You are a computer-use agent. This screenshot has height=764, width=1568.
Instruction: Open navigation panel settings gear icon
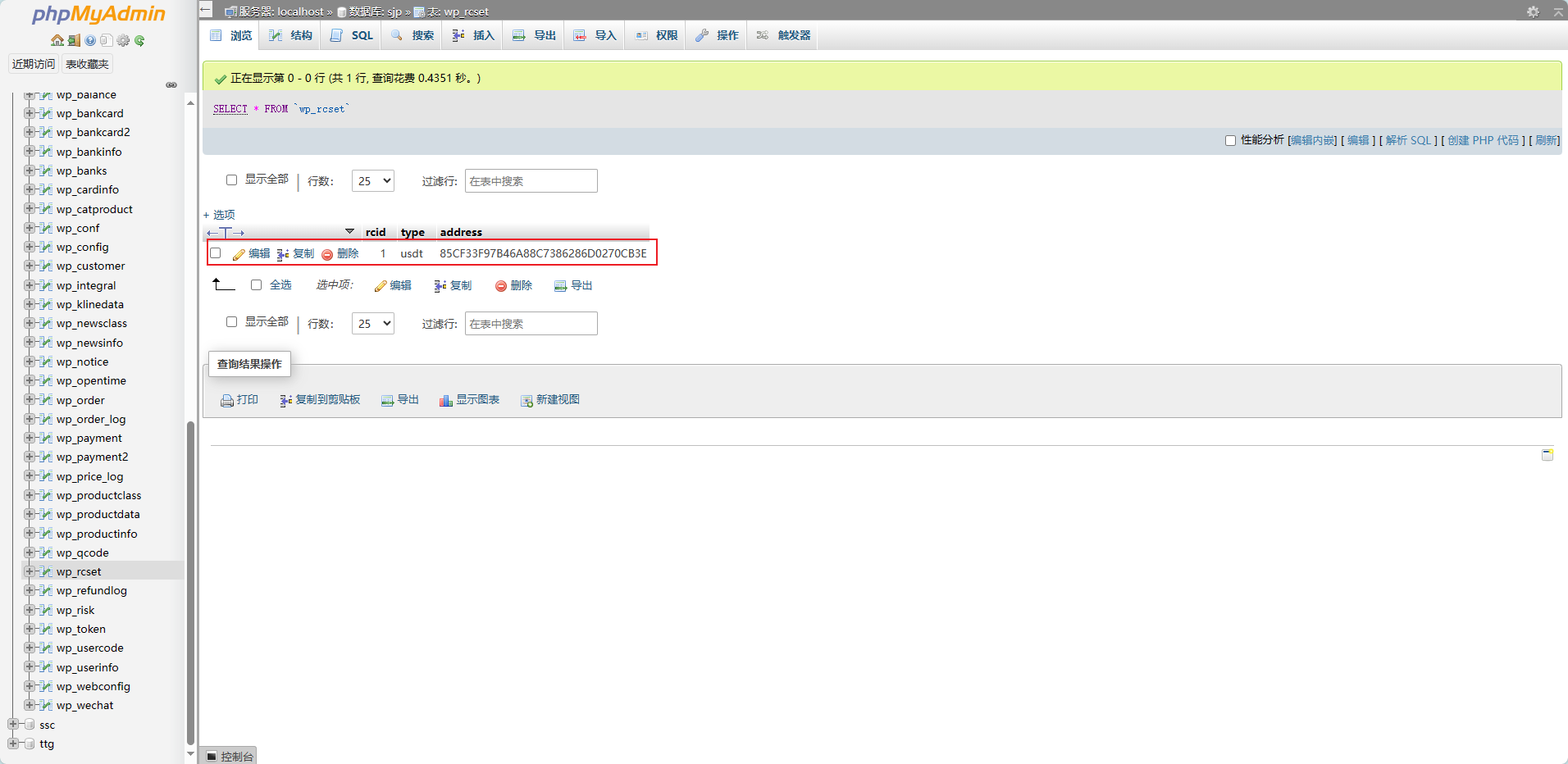coord(123,40)
